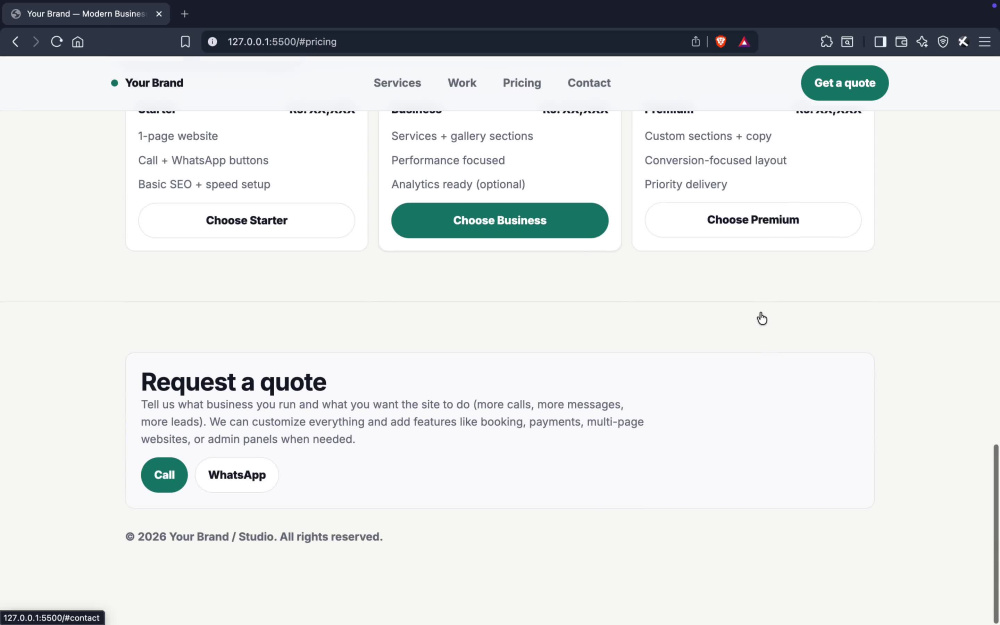
Task: Click 'Services + gallery sections' text
Action: coord(462,136)
